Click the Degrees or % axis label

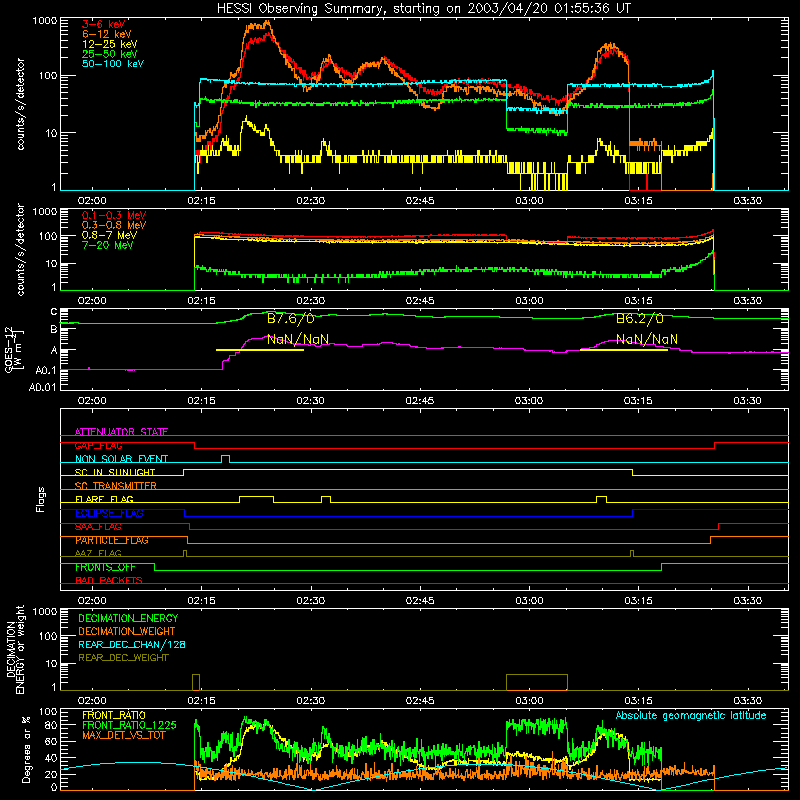26,749
